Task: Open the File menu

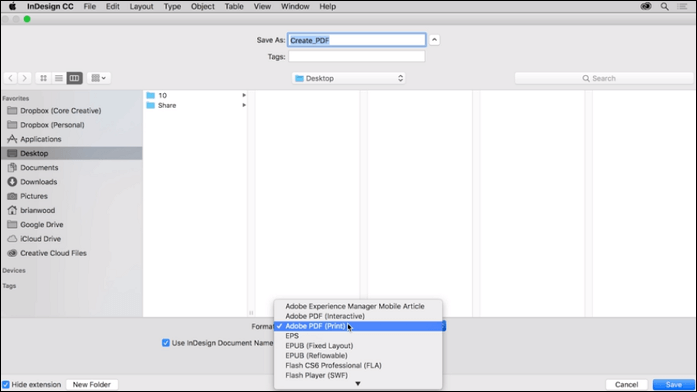Action: click(x=90, y=6)
